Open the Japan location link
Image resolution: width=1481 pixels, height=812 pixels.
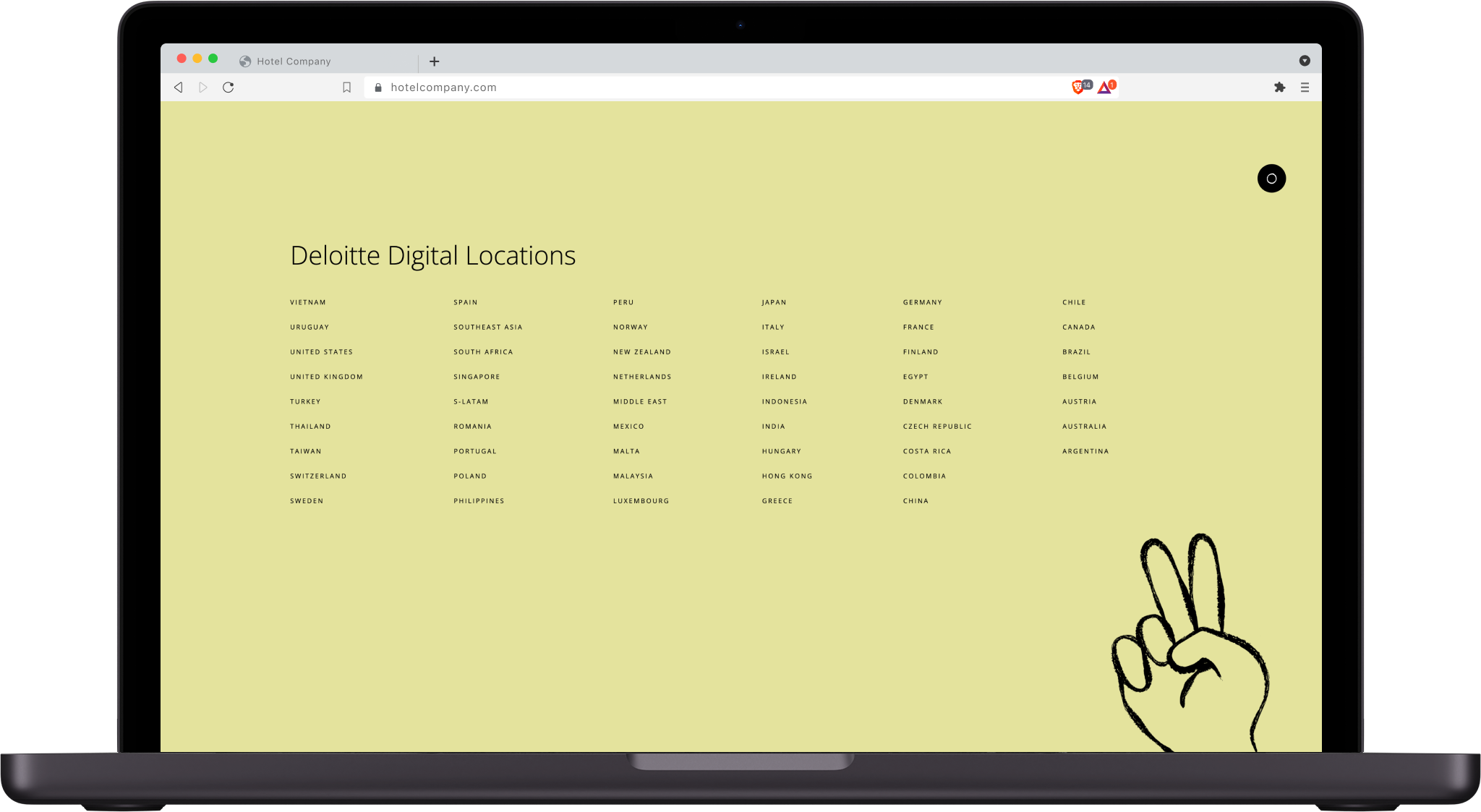(774, 302)
